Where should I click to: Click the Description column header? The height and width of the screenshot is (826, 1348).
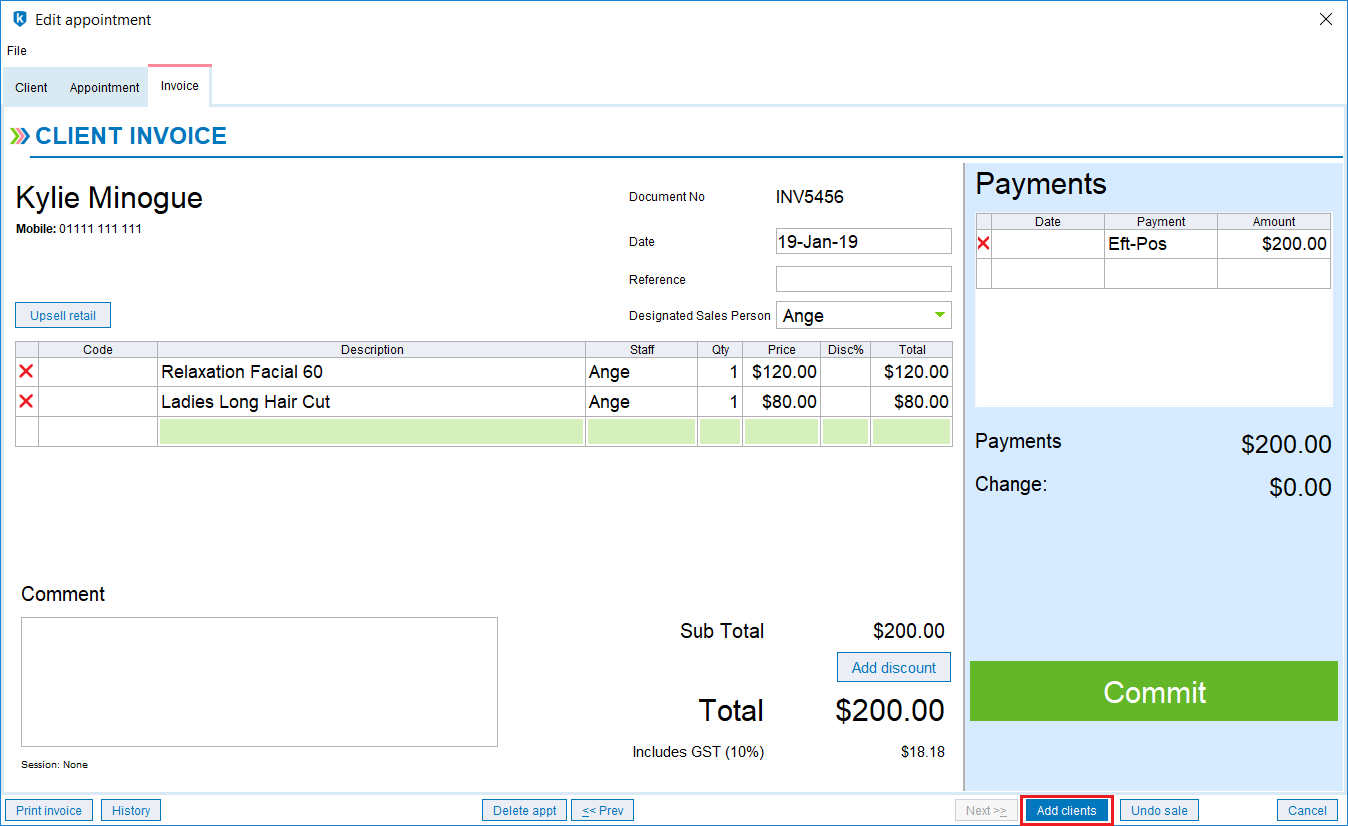[371, 350]
